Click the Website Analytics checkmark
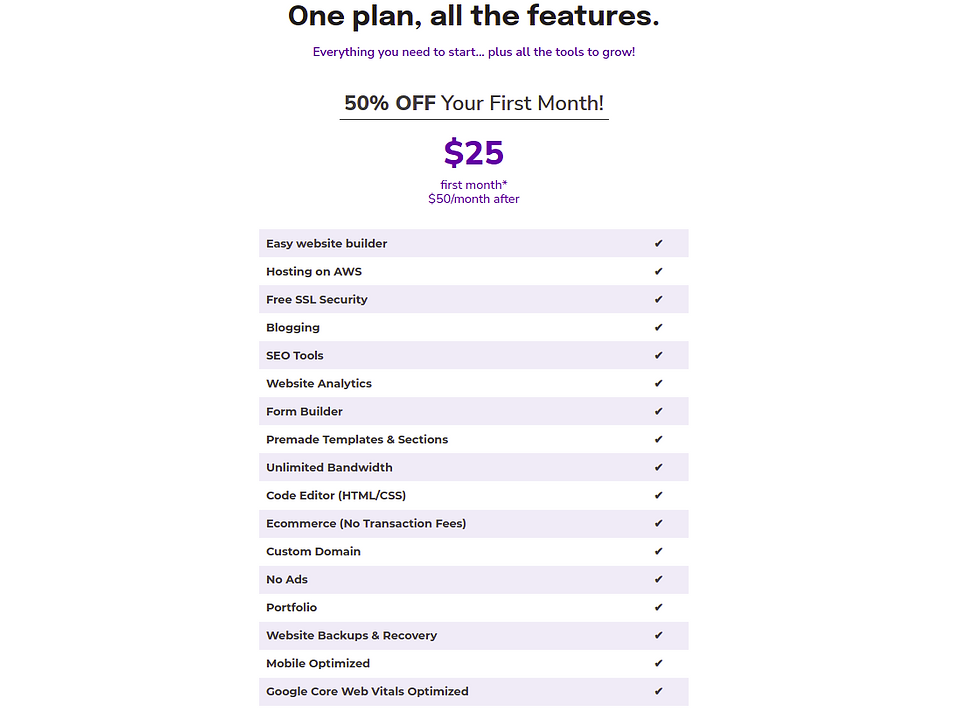The image size is (980, 712). pyautogui.click(x=658, y=384)
